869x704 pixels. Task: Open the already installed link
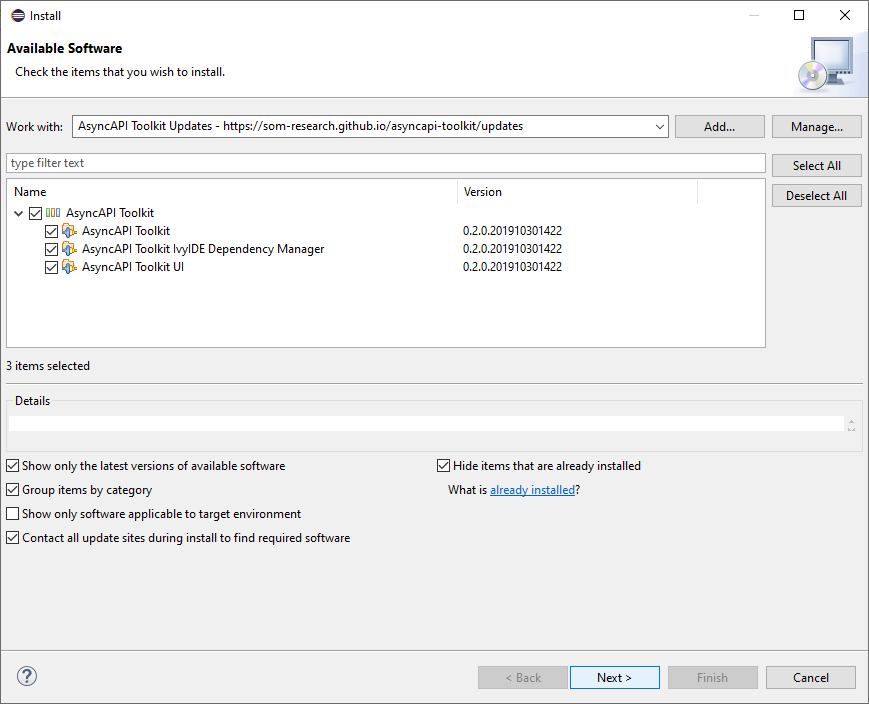tap(532, 490)
